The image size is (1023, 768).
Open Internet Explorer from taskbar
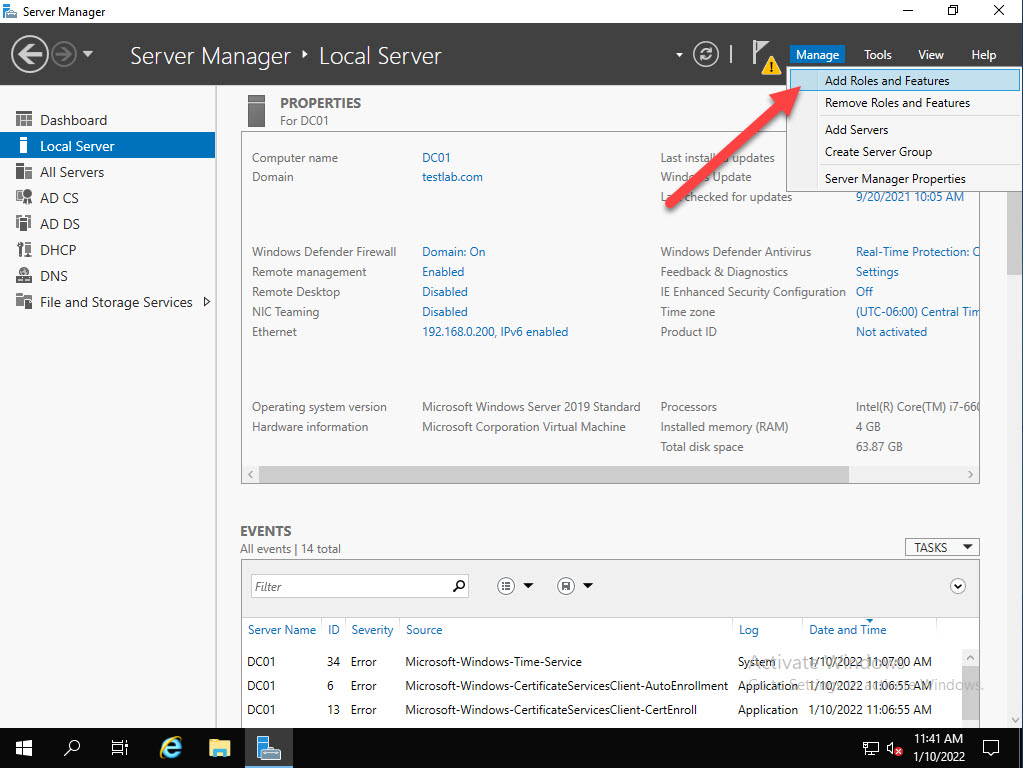click(171, 748)
